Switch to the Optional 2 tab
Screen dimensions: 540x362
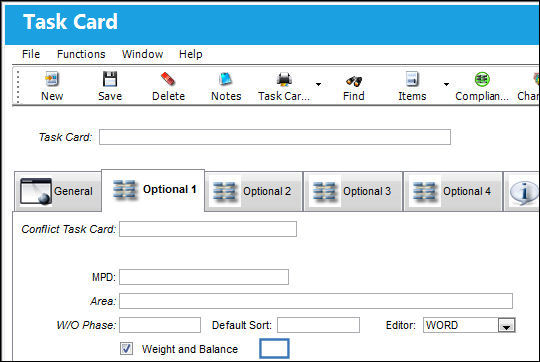click(253, 192)
